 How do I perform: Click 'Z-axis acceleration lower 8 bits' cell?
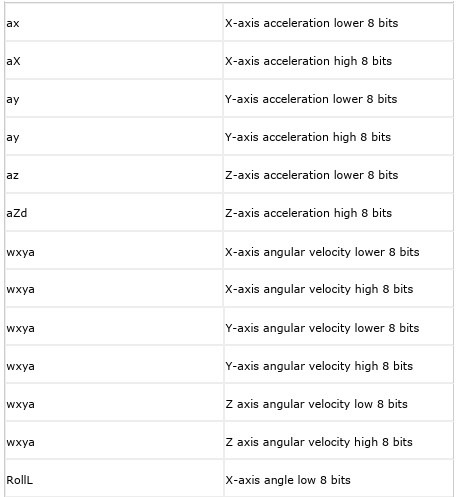[x=338, y=175]
